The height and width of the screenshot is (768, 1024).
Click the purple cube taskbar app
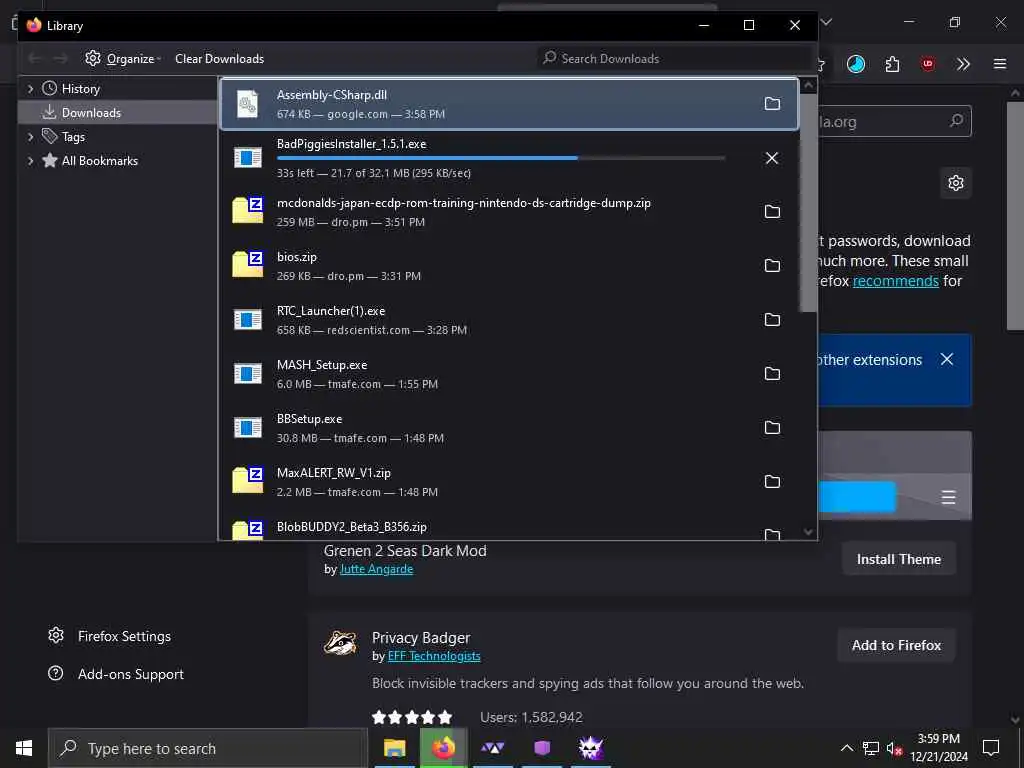coord(542,748)
